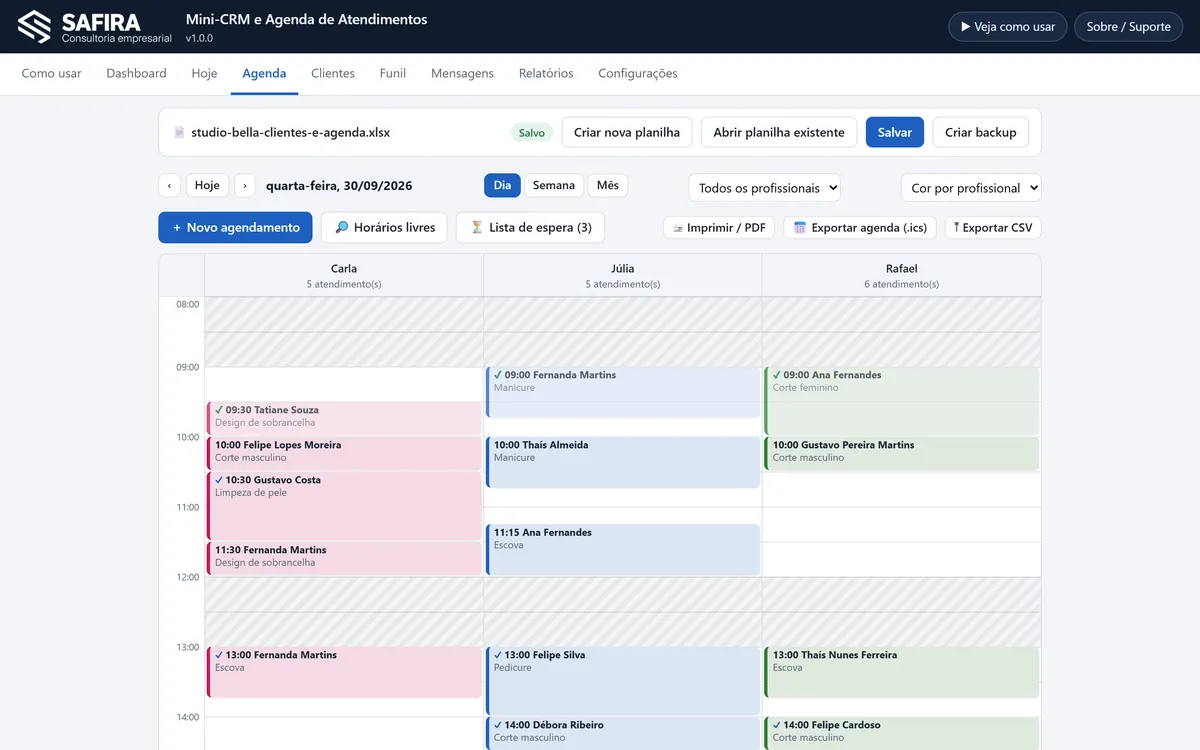Click Sobre / Suporte
Viewport: 1200px width, 750px height.
(x=1128, y=27)
